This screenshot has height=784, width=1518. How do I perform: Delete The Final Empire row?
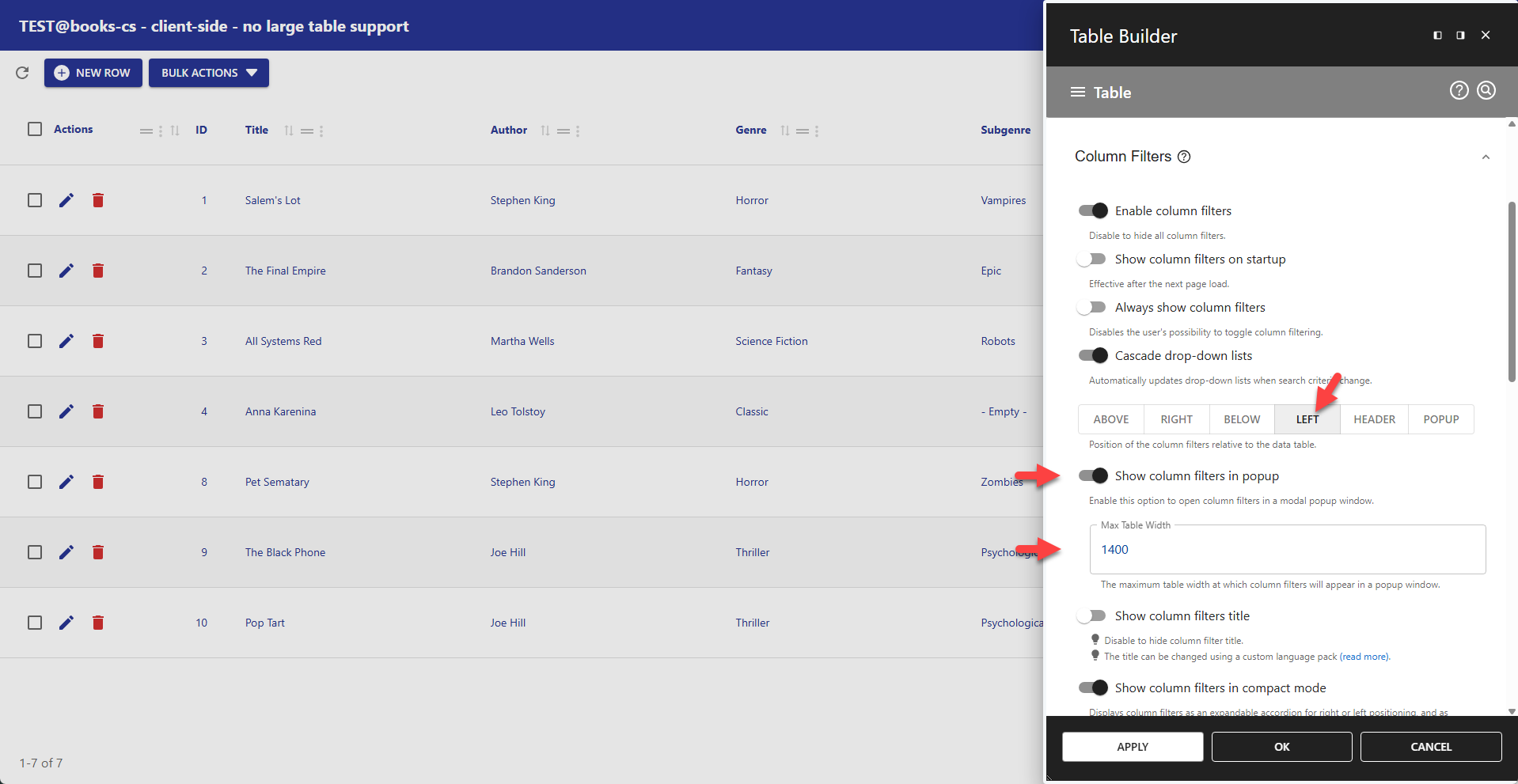coord(98,271)
